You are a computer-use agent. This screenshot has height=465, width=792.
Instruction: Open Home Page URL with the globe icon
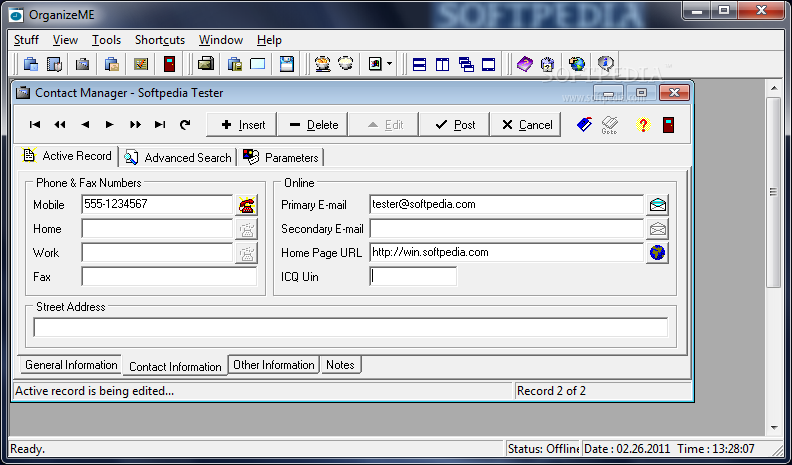(x=658, y=253)
